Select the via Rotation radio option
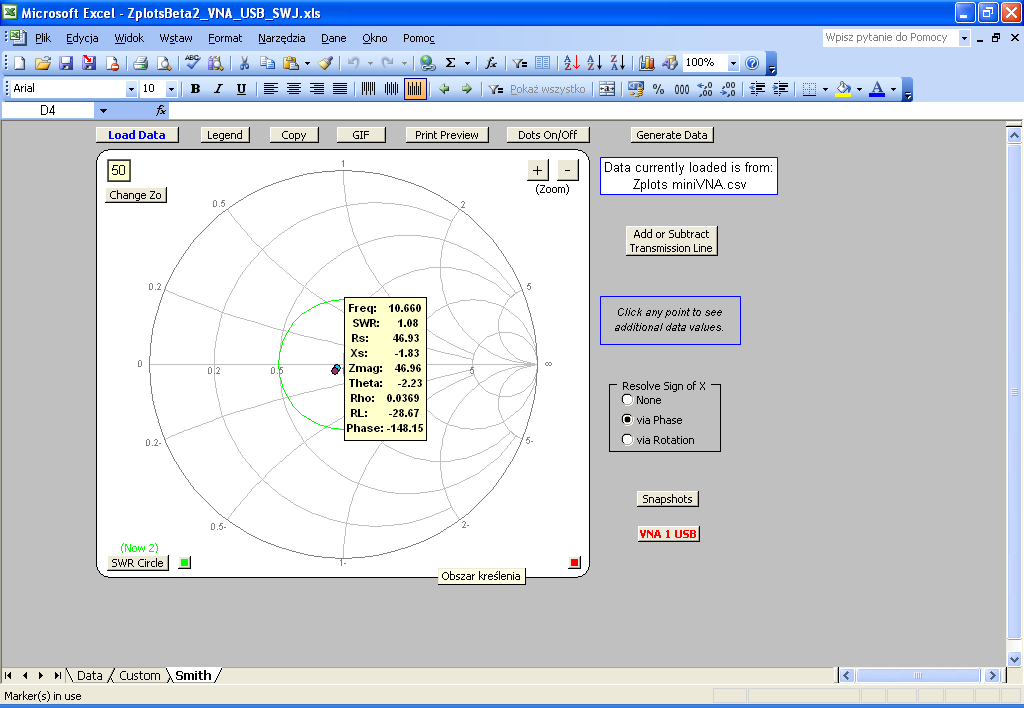This screenshot has height=708, width=1024. coord(628,440)
